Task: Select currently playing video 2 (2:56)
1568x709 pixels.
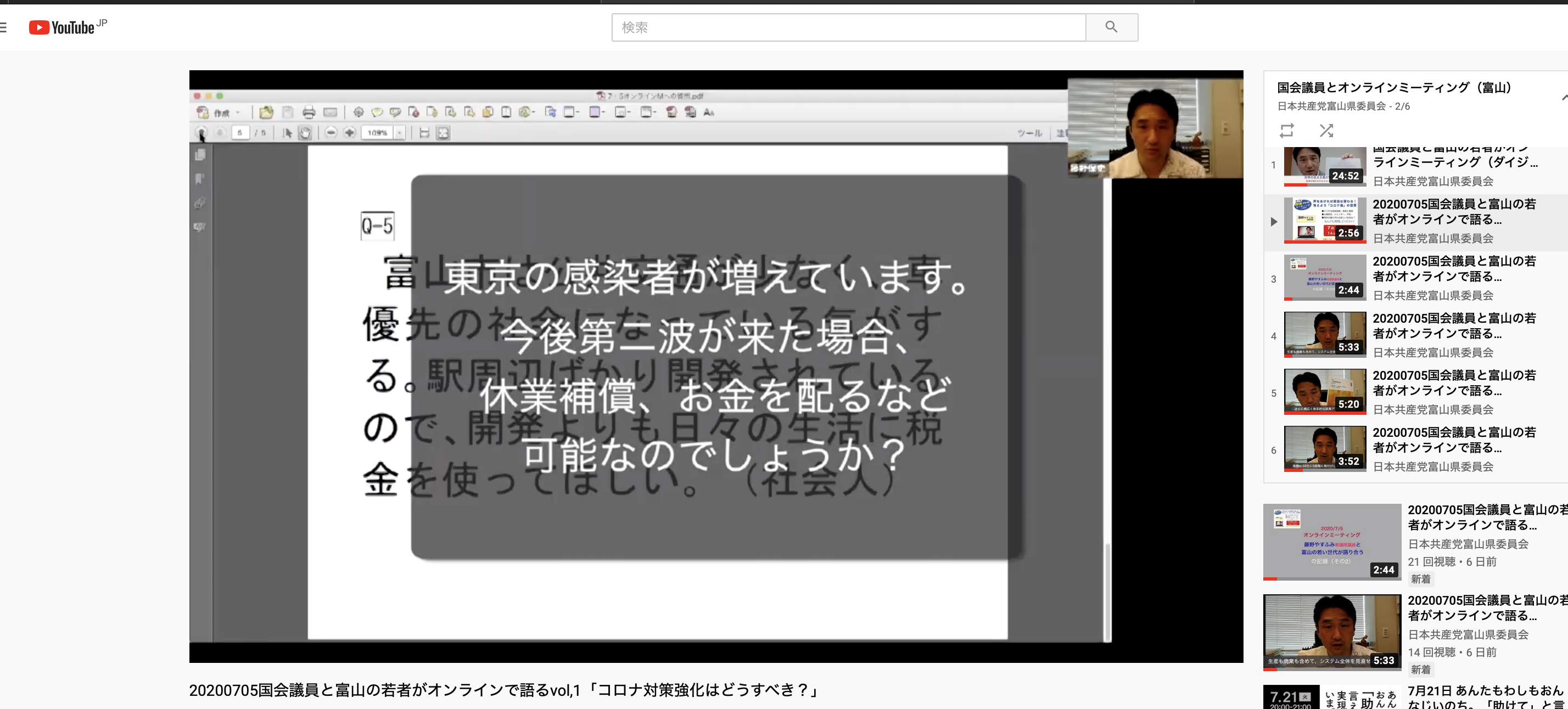Action: click(1325, 220)
